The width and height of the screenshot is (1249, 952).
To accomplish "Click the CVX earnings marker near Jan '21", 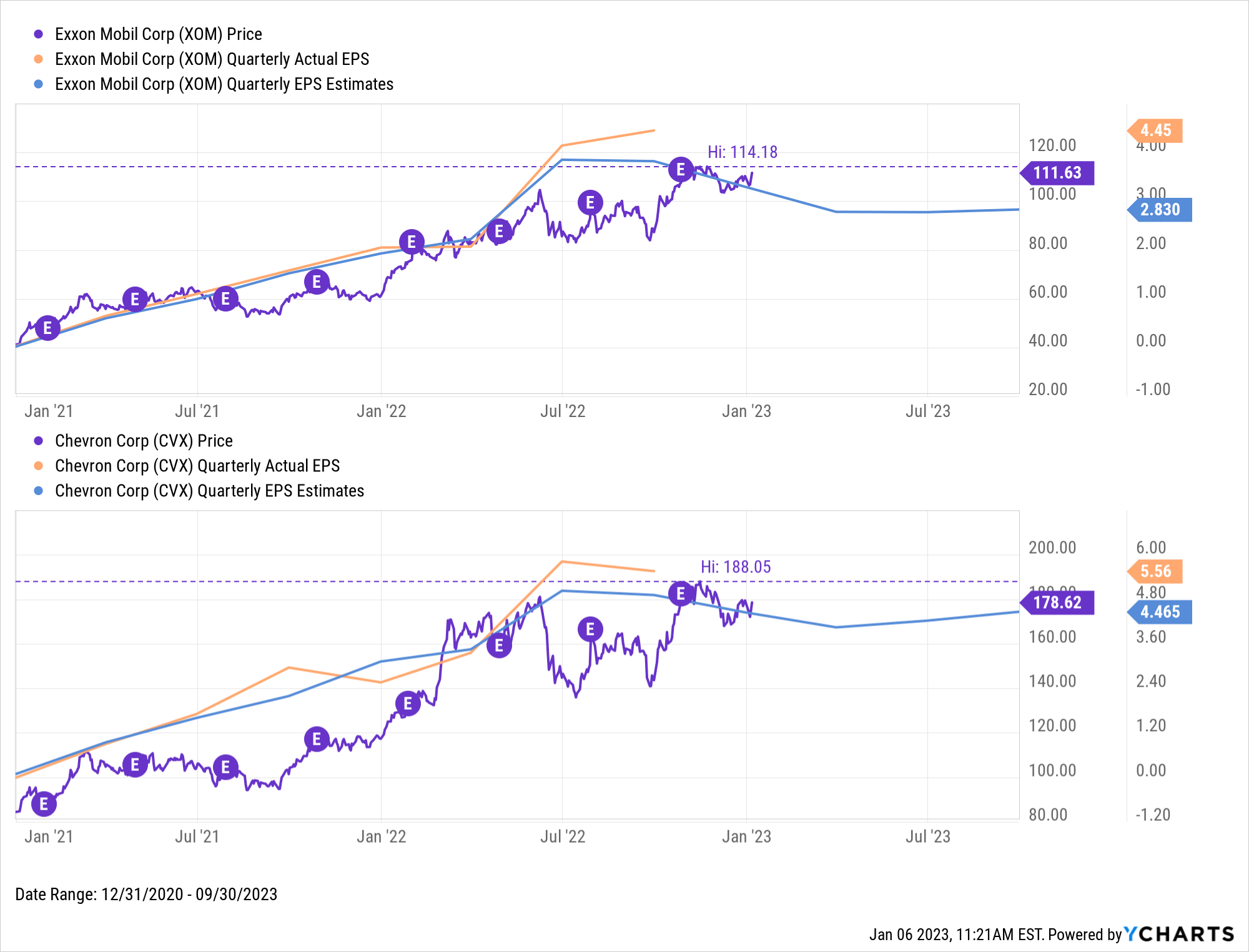I will (x=44, y=804).
